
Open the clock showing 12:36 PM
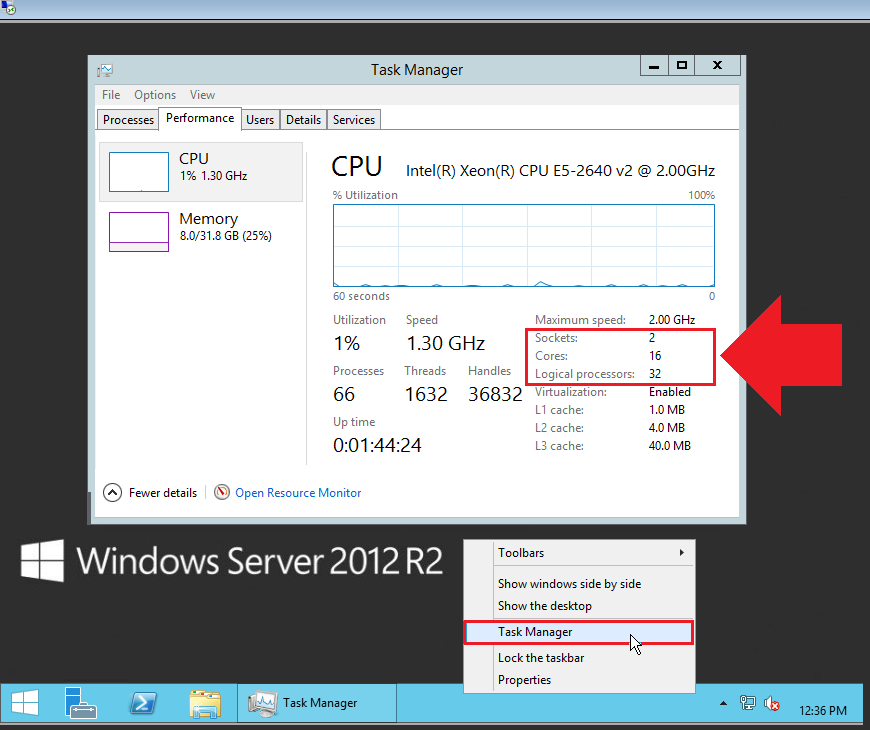(822, 710)
